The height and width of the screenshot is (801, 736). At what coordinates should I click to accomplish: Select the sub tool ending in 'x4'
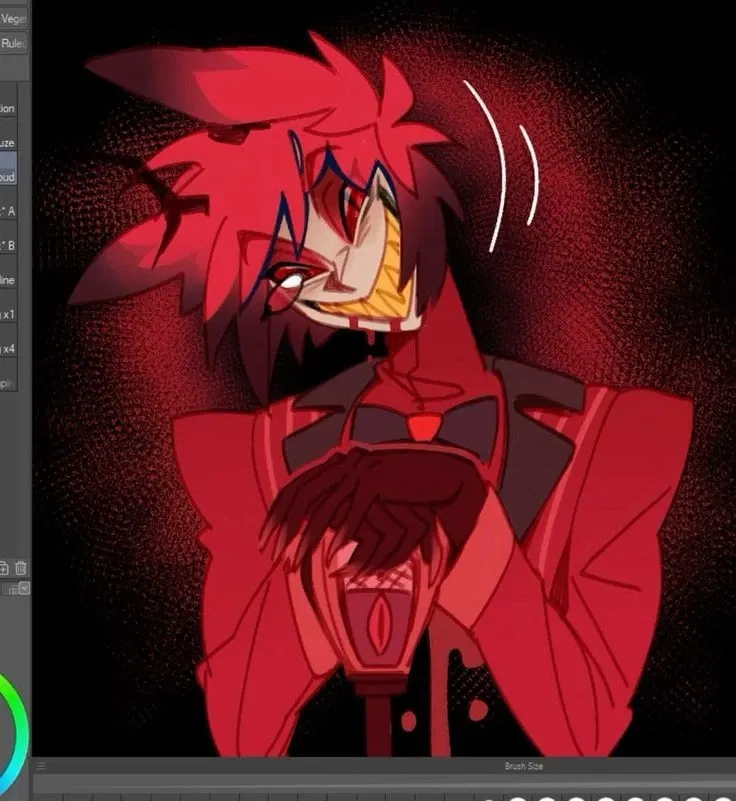(8, 341)
